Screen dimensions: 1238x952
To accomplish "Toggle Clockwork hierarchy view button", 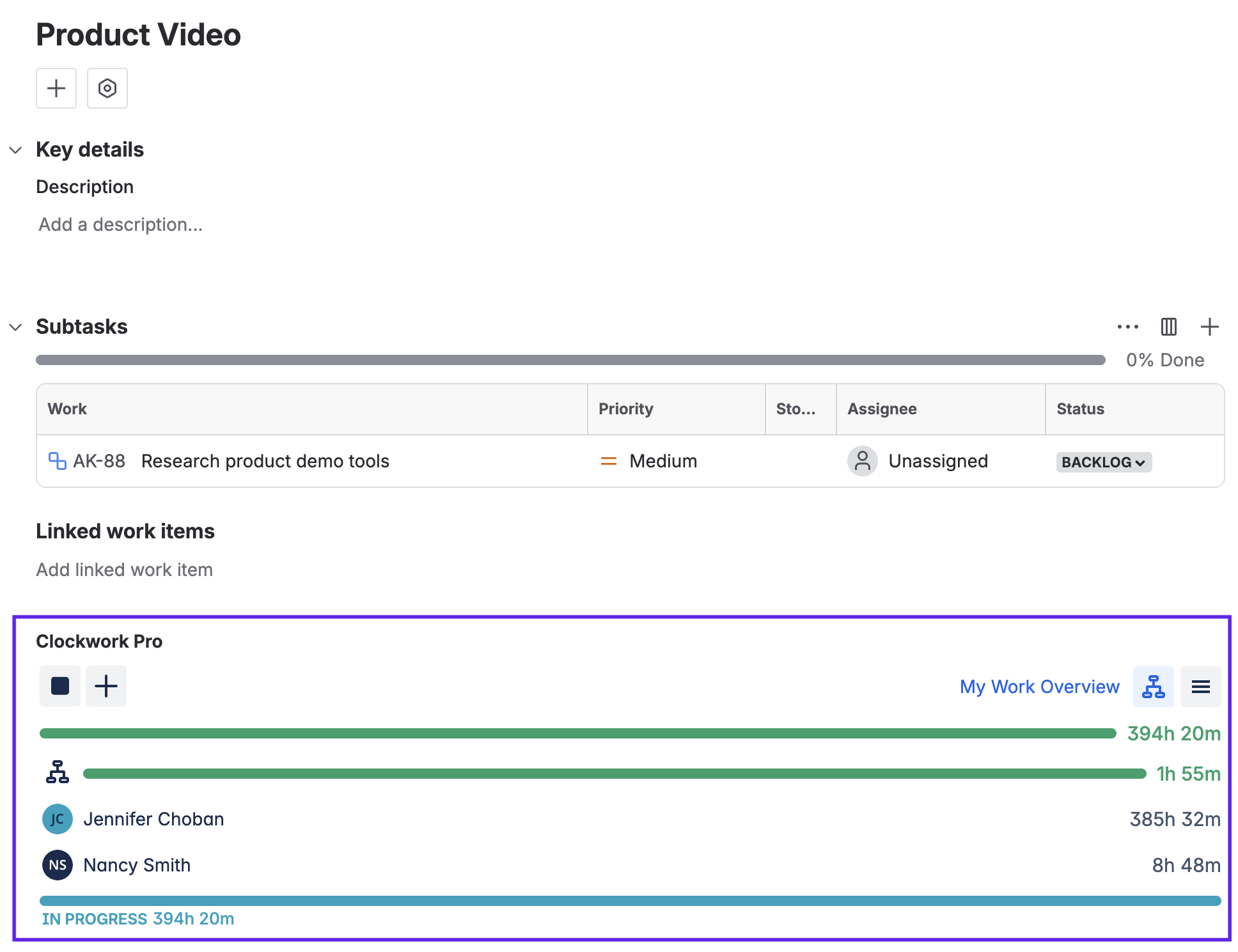I will (1153, 687).
